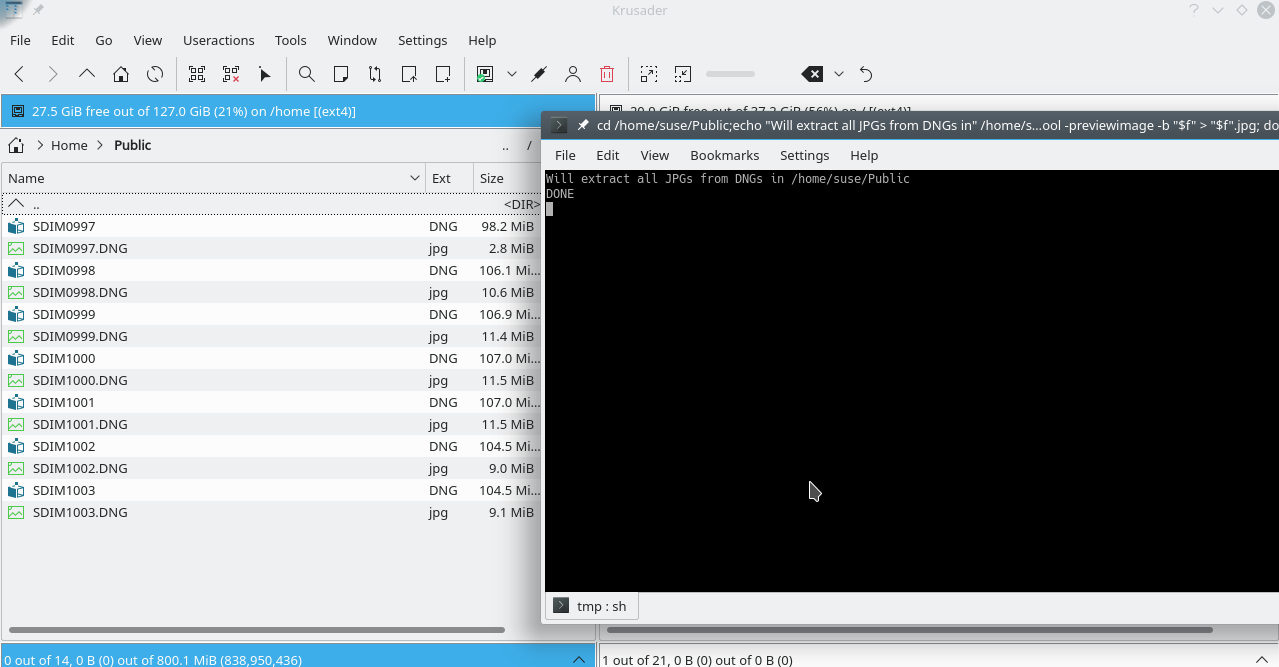1279x667 pixels.
Task: Click the question mark help icon in title bar
Action: point(1194,10)
